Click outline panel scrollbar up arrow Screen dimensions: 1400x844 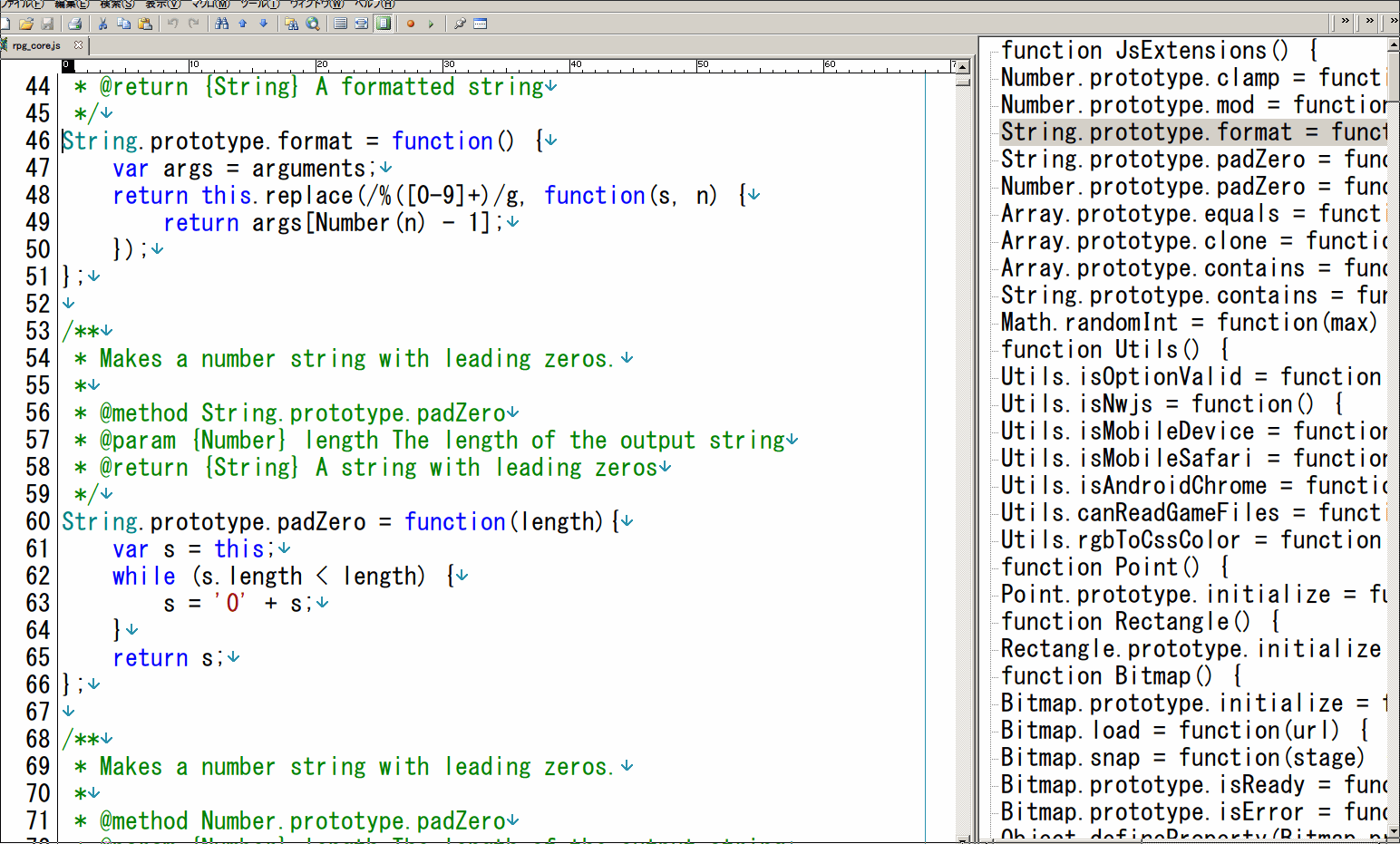(1394, 44)
